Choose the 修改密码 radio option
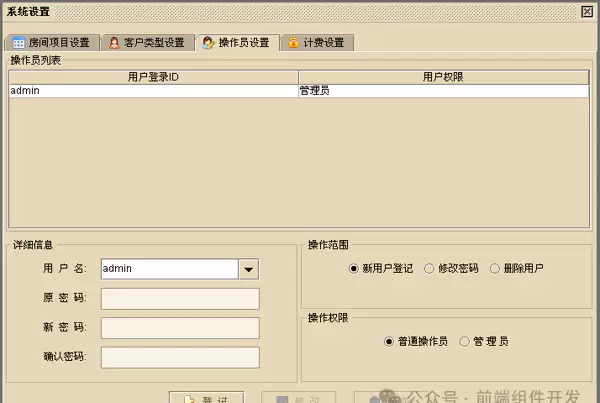Screen dimensions: 600x403 pos(430,269)
